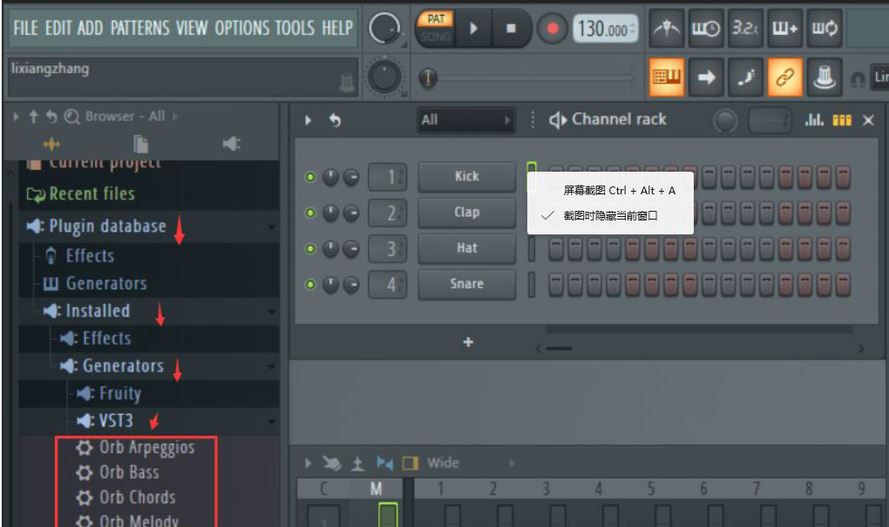Click the browser search magnifier icon
This screenshot has height=527, width=889.
(x=71, y=117)
